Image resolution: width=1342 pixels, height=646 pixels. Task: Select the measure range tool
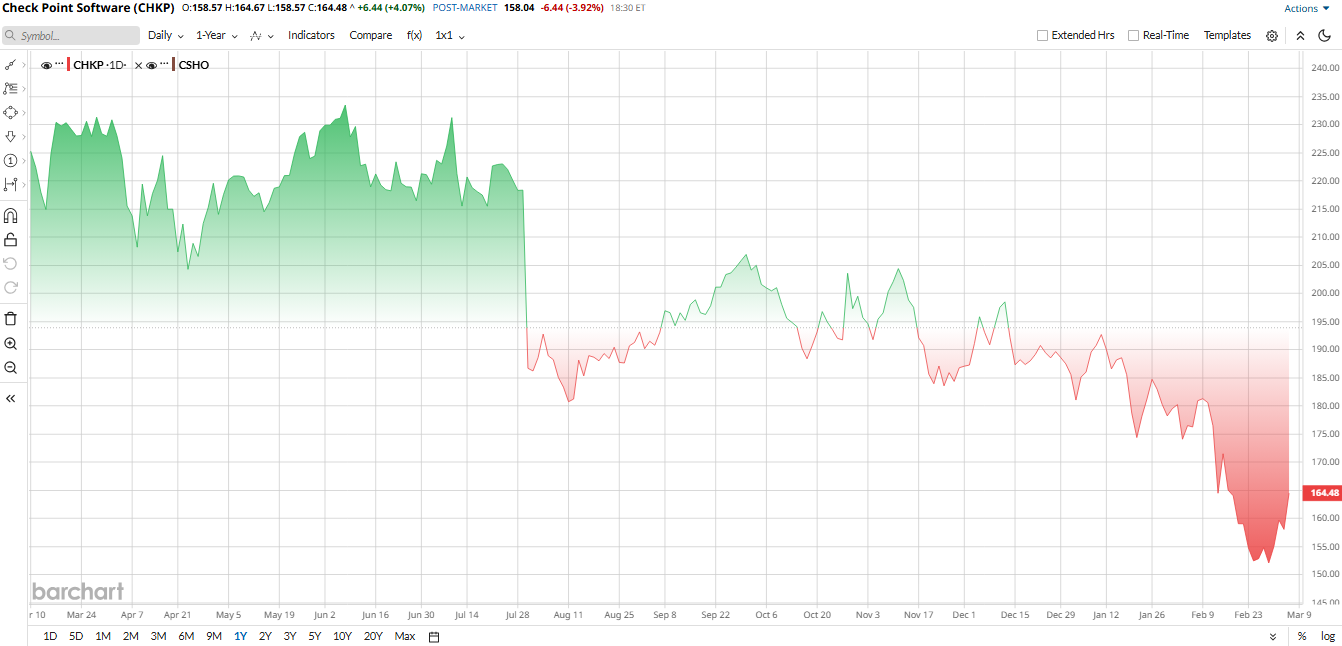(x=10, y=184)
